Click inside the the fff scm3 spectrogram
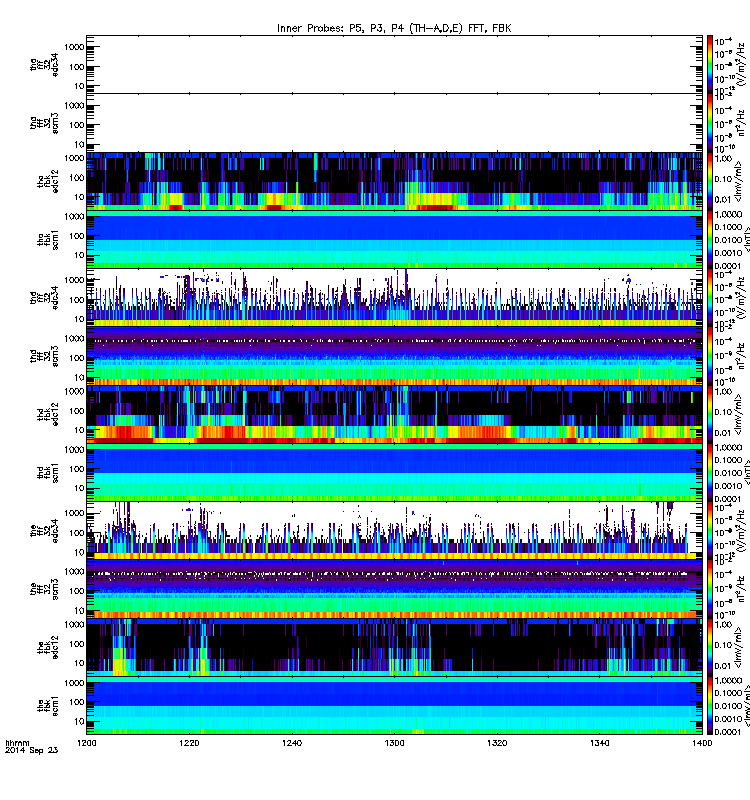This screenshot has height=800, width=750. pyautogui.click(x=394, y=589)
